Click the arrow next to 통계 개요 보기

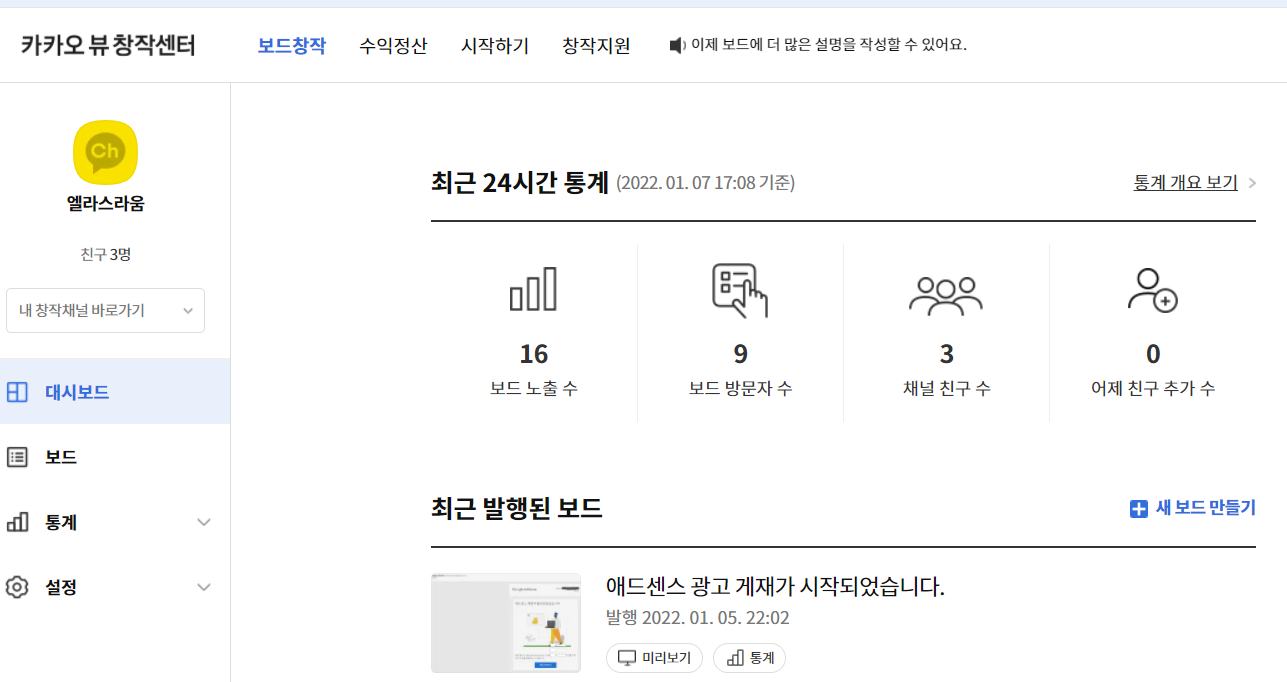pos(1252,183)
